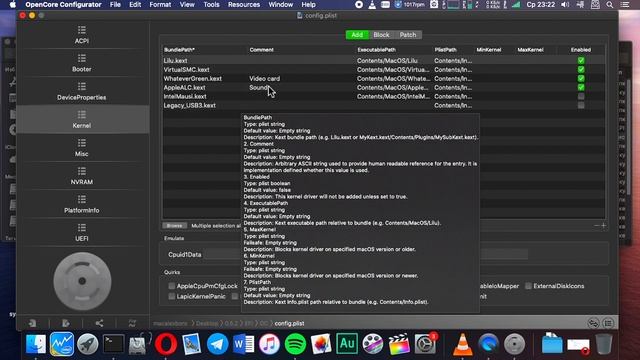The height and width of the screenshot is (360, 640).
Task: Open the NVRAM section in sidebar
Action: point(82,176)
